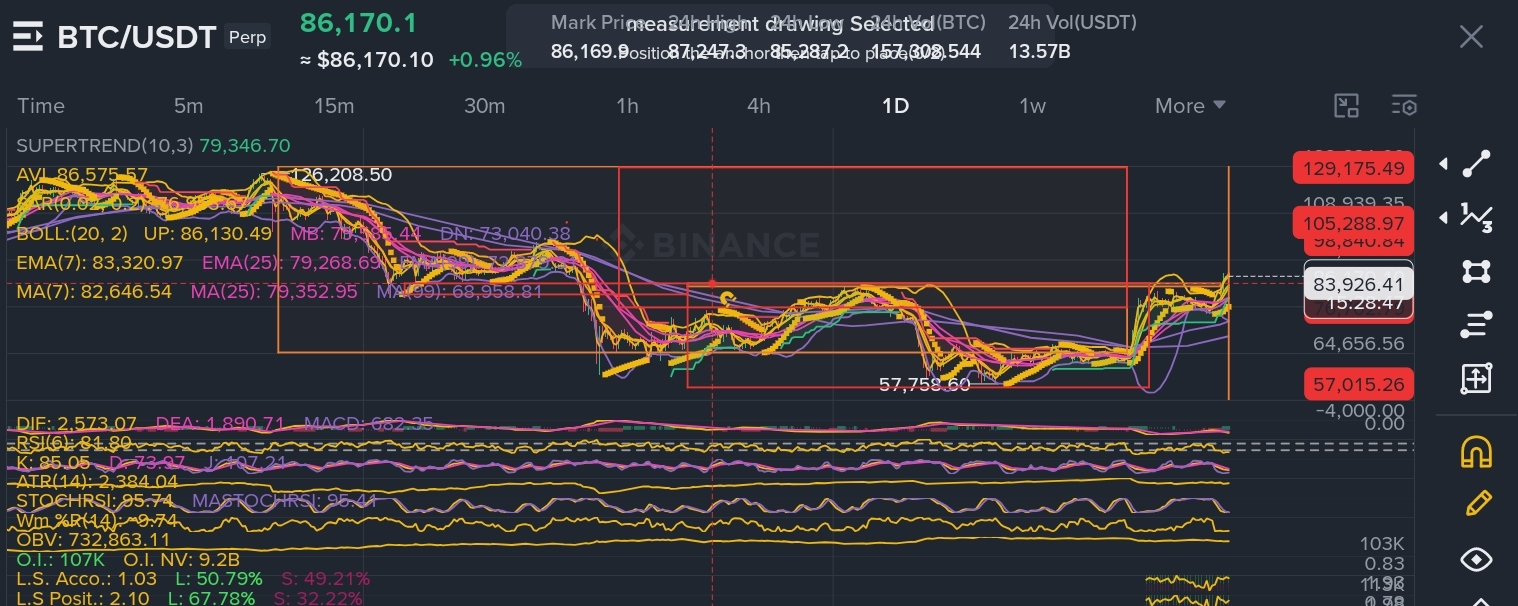Expand the wave tool submenu arrow
1518x606 pixels.
pos(1443,217)
